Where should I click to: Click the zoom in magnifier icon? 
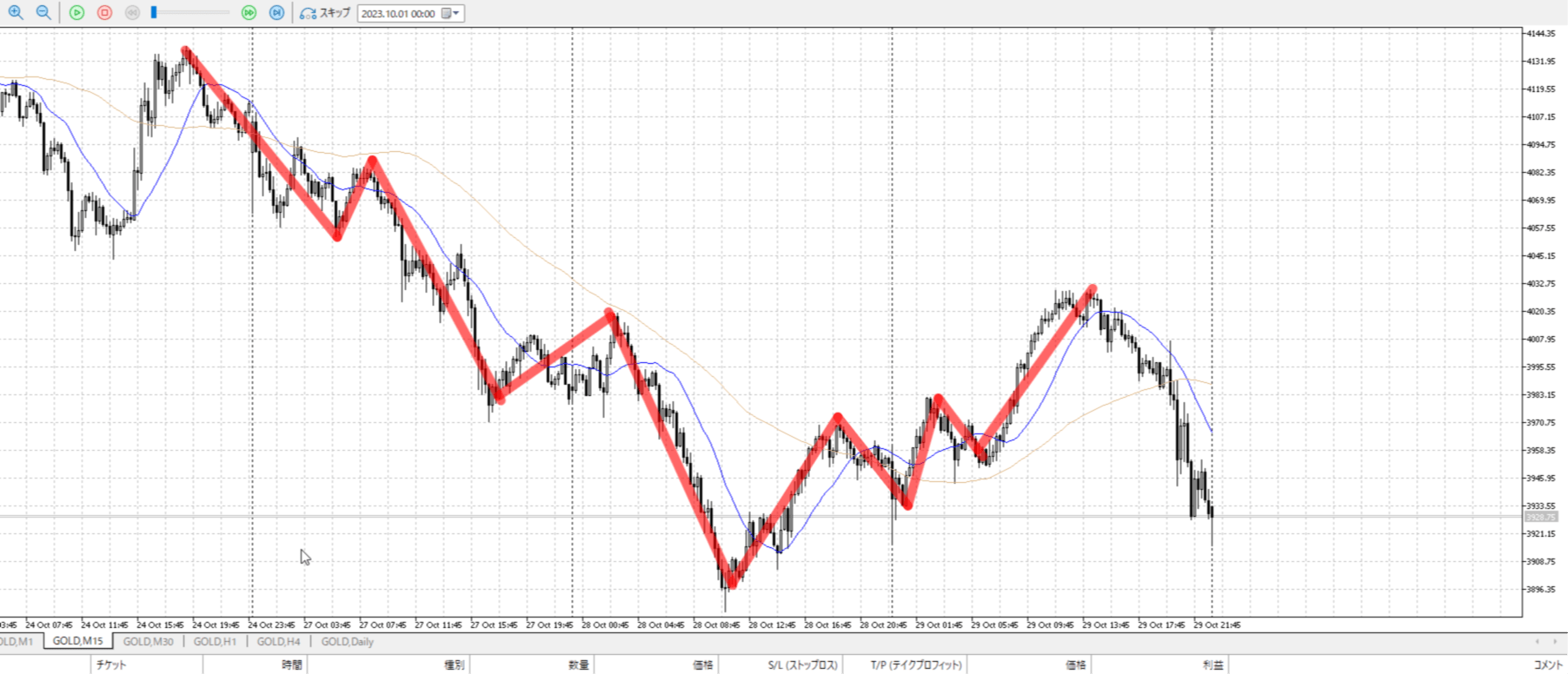pos(16,12)
